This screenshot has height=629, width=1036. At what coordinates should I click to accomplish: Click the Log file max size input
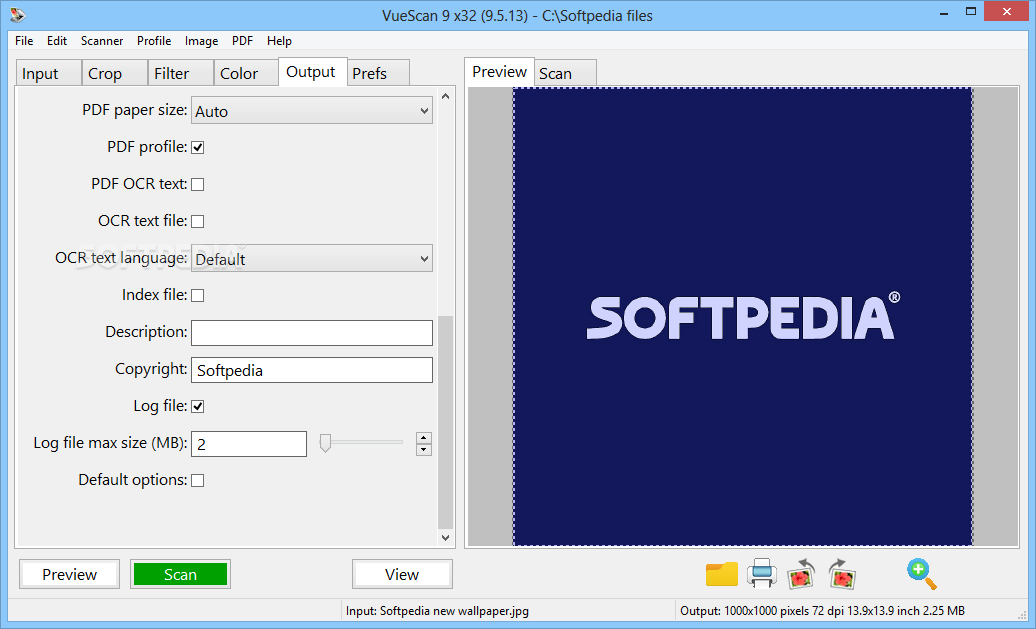[249, 444]
